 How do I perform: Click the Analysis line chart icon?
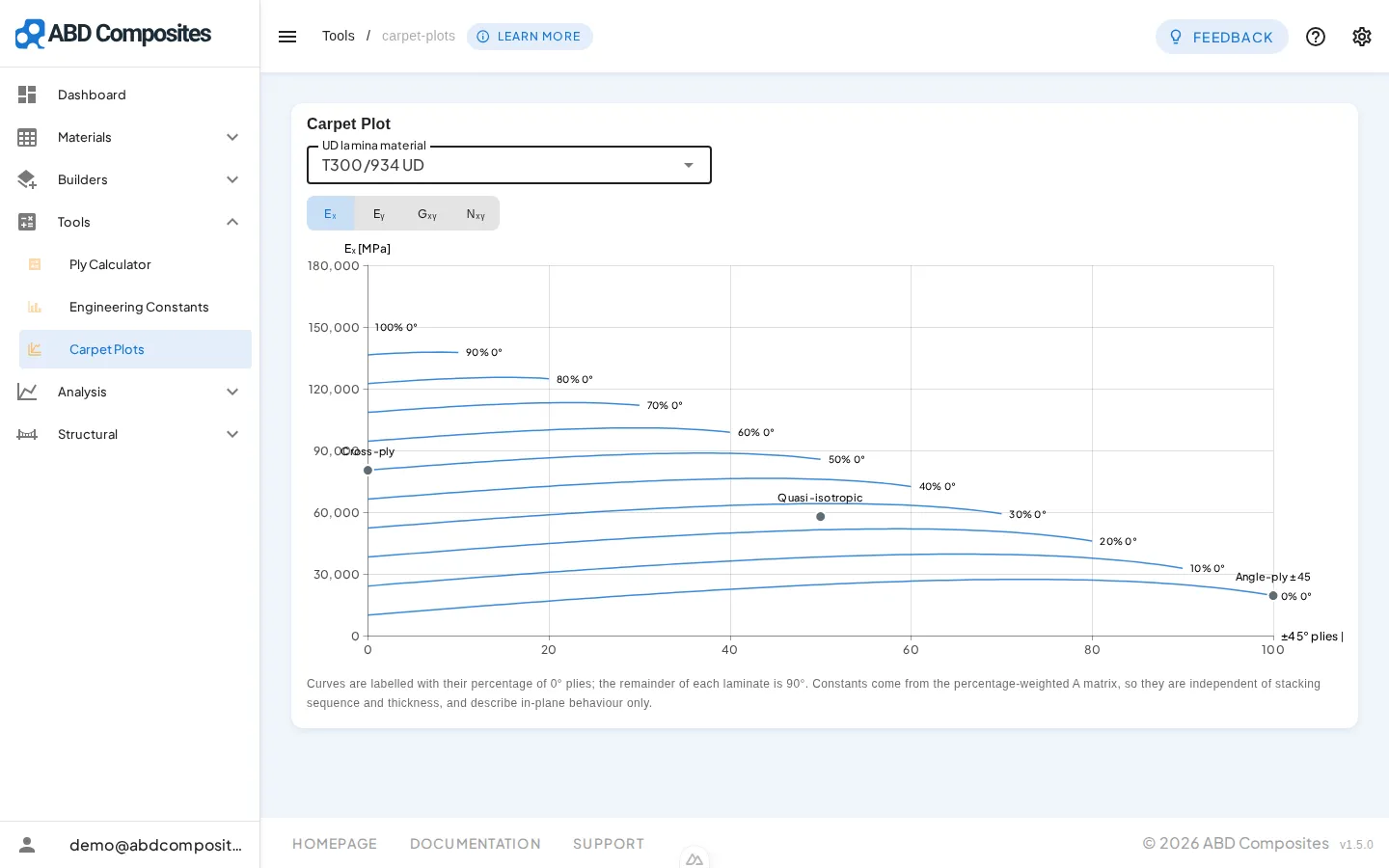[x=27, y=392]
